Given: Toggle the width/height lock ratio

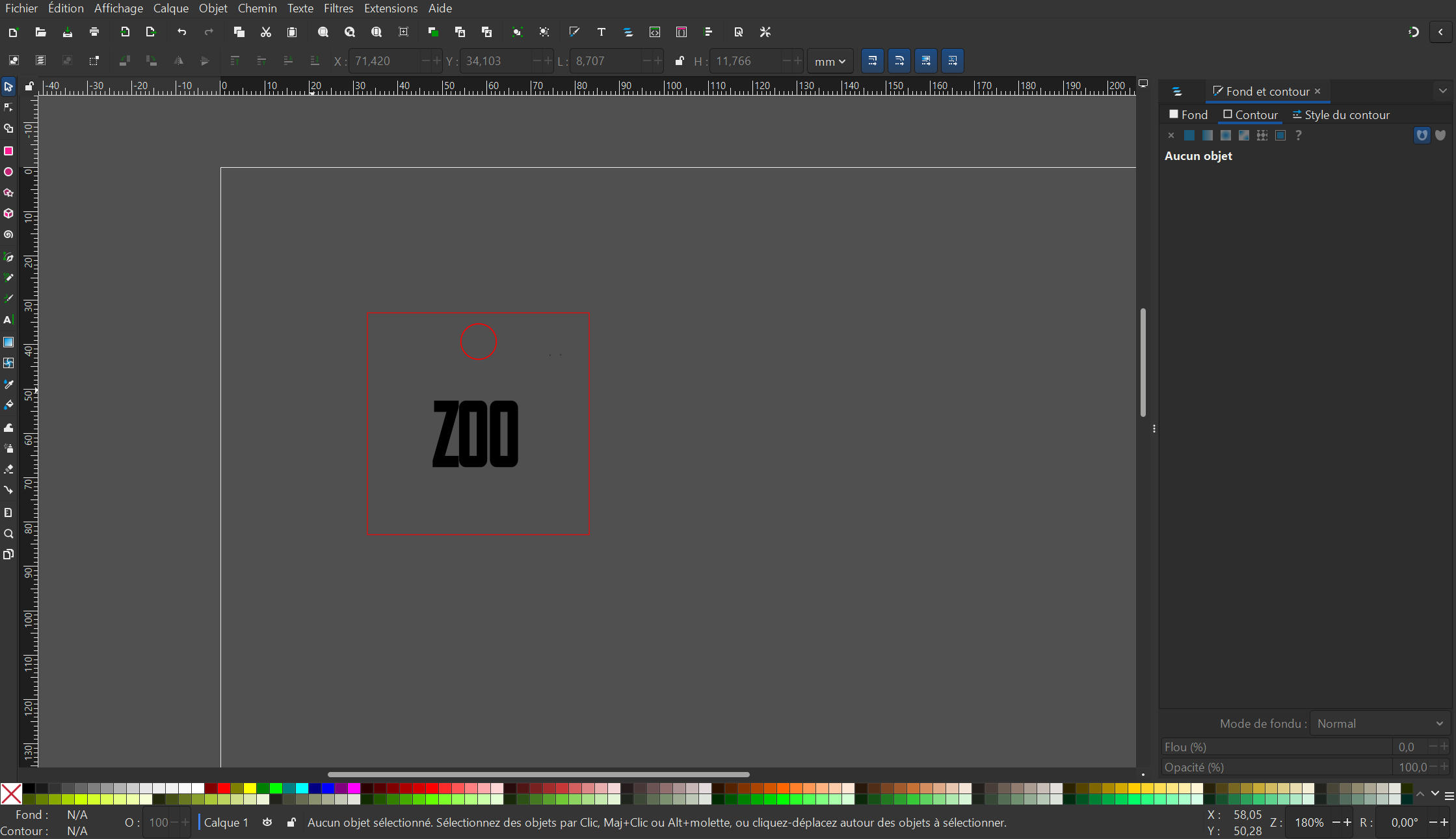Looking at the screenshot, I should pos(679,61).
